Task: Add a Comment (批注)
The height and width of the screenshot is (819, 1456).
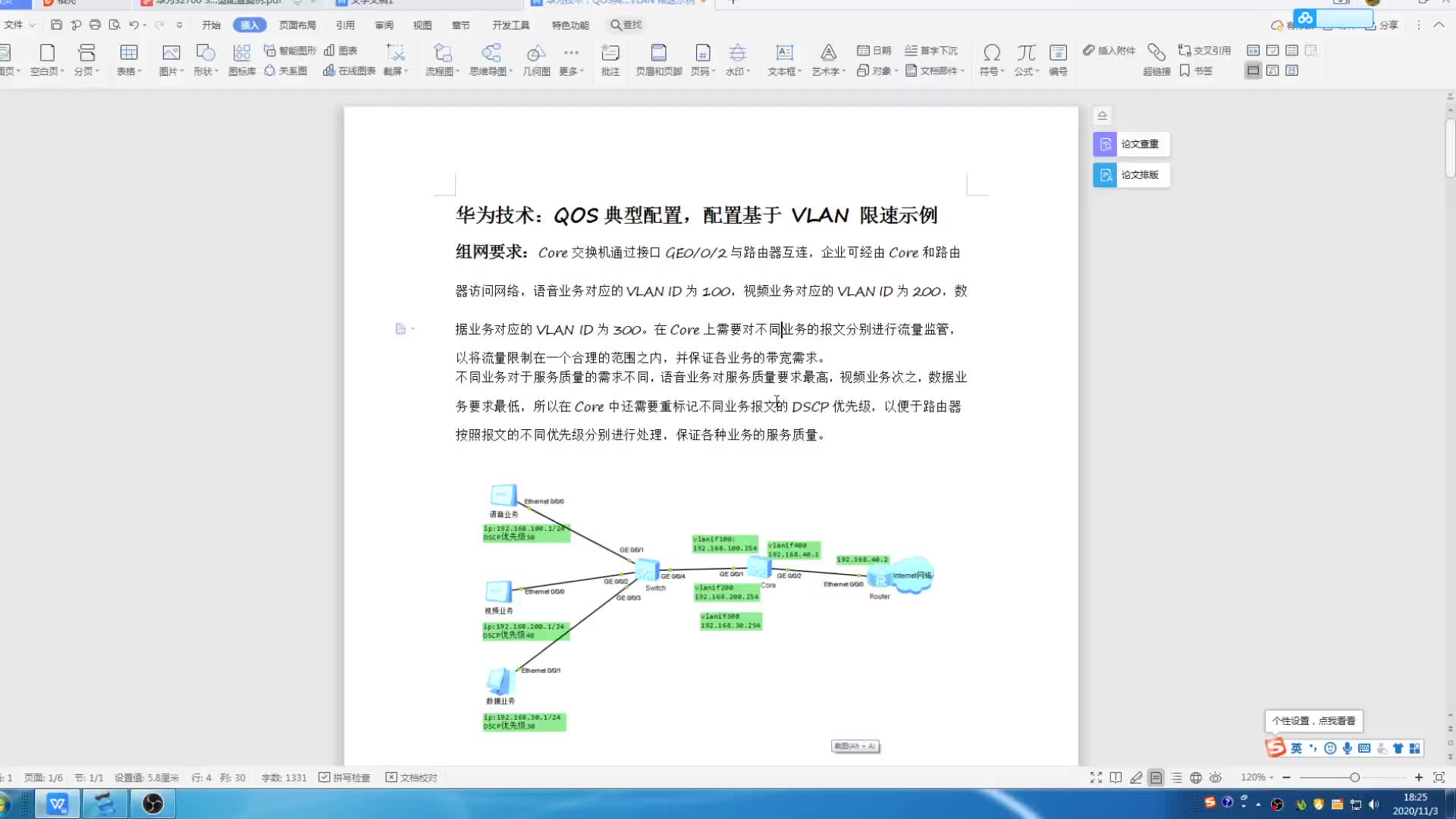Action: point(610,60)
